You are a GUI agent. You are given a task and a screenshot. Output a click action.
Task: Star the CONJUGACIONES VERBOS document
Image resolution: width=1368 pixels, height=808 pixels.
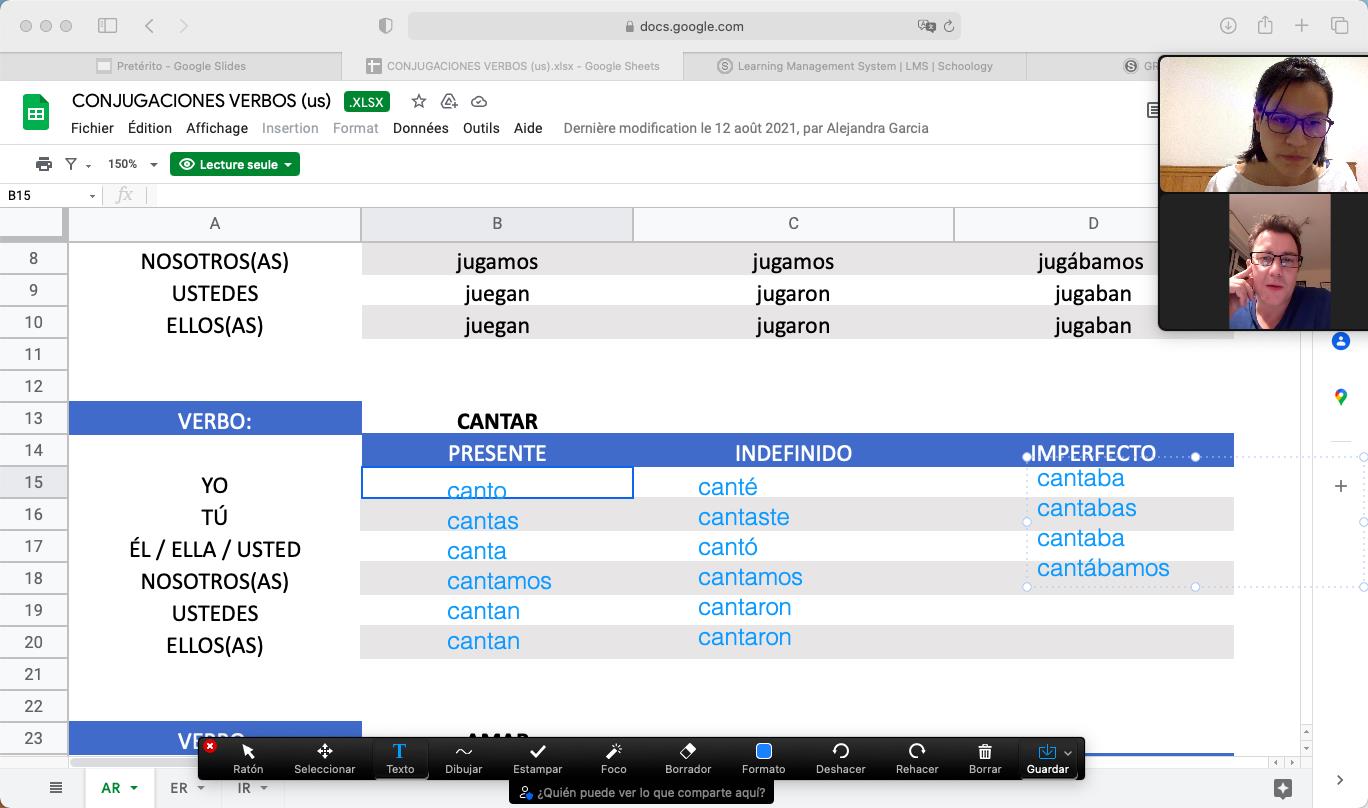point(419,101)
